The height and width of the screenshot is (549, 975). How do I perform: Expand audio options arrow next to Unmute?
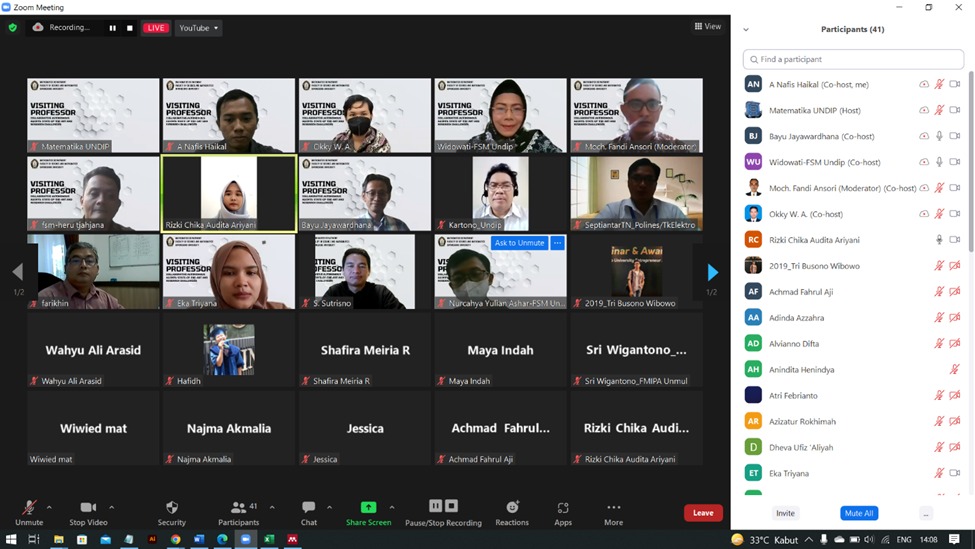pyautogui.click(x=49, y=507)
